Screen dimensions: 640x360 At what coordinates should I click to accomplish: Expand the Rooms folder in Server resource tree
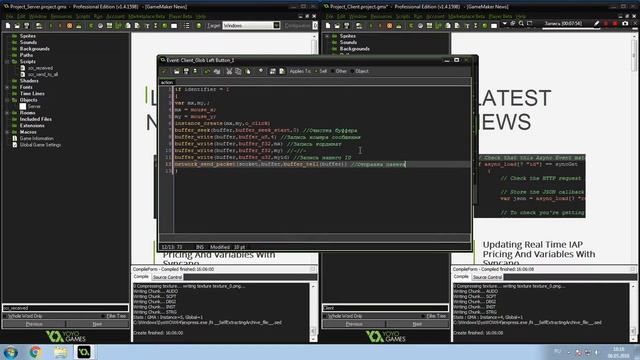point(7,113)
